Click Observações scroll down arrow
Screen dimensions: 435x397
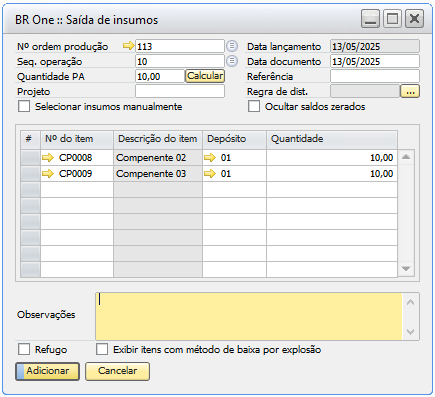411,331
